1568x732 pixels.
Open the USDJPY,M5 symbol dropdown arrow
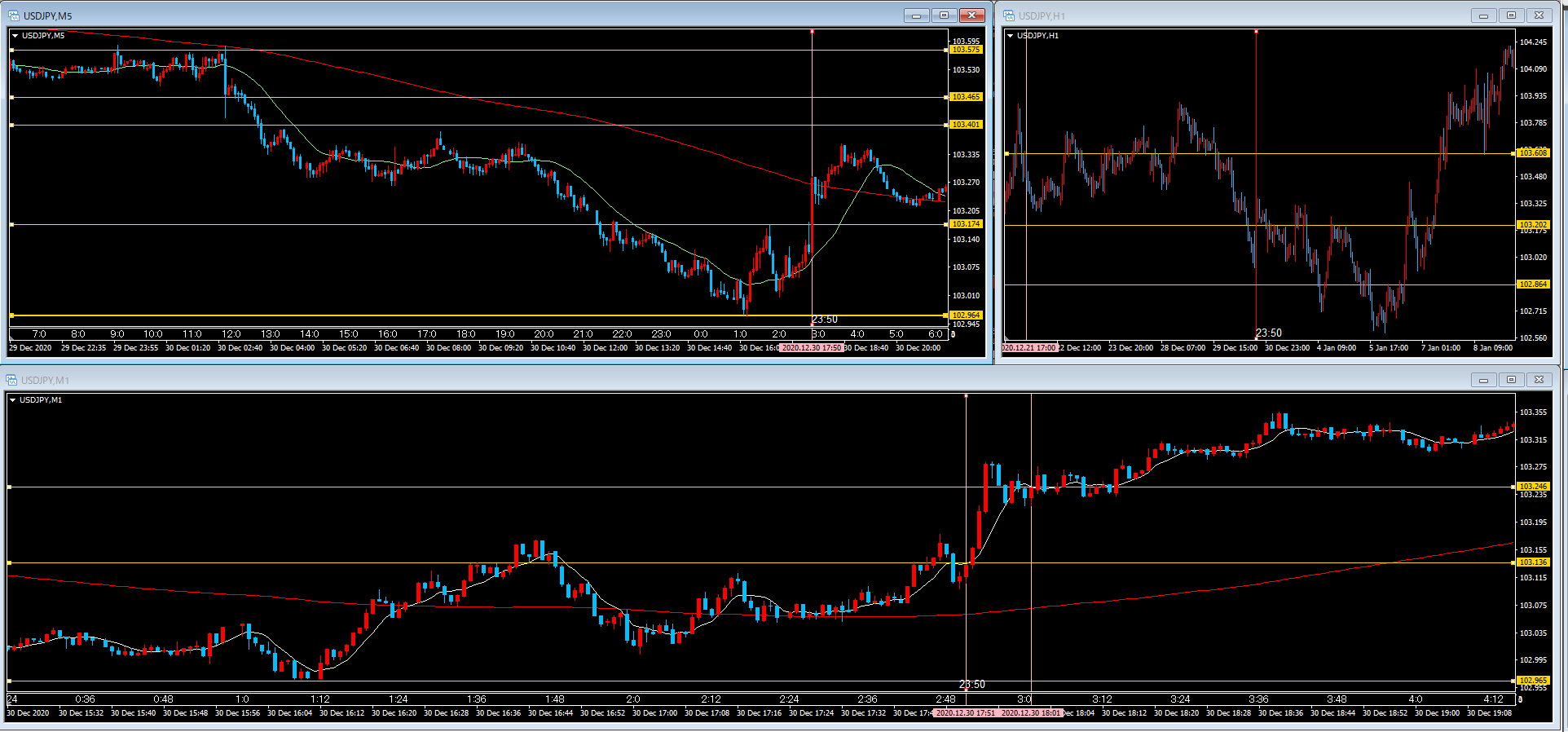point(15,36)
